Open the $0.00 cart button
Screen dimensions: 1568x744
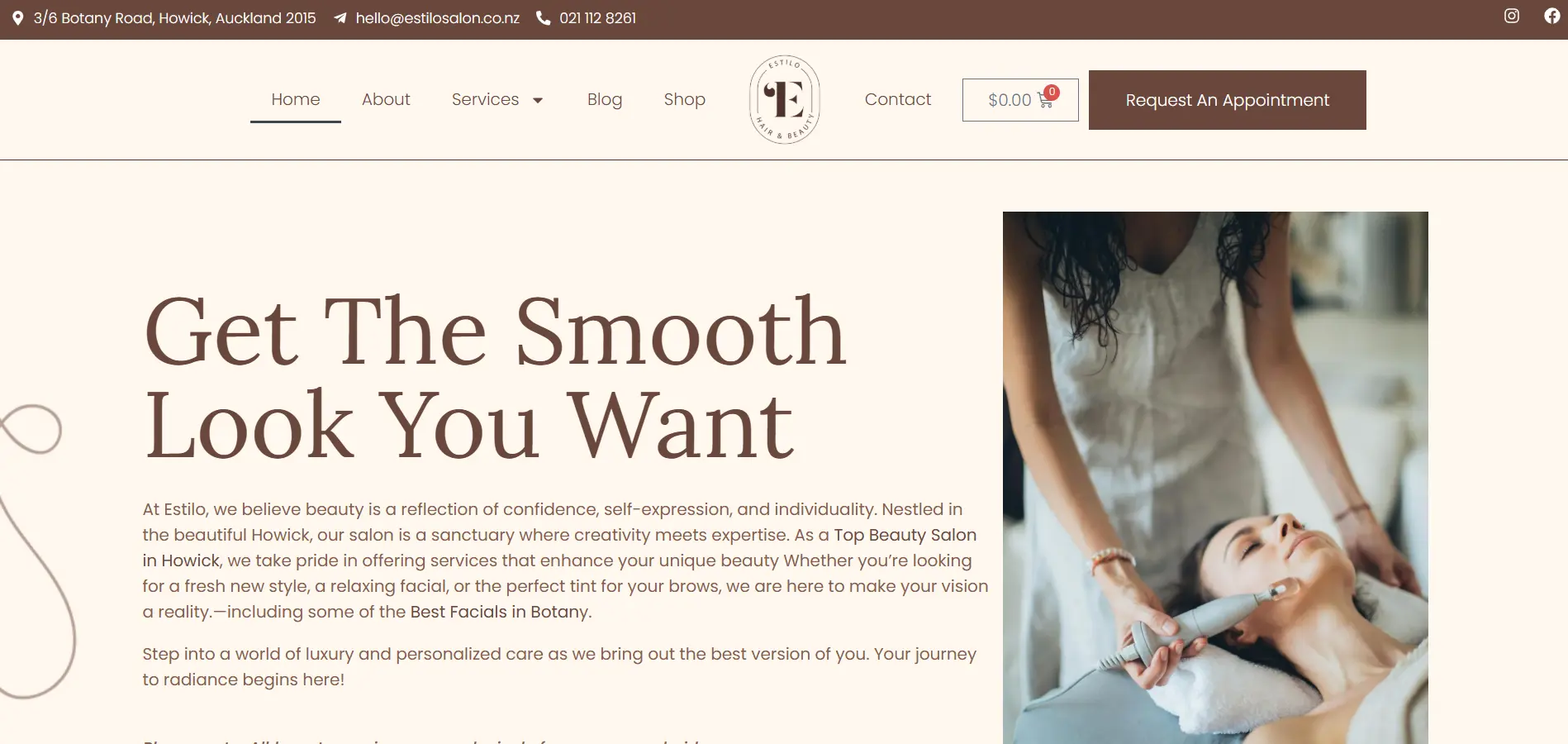pyautogui.click(x=1020, y=100)
